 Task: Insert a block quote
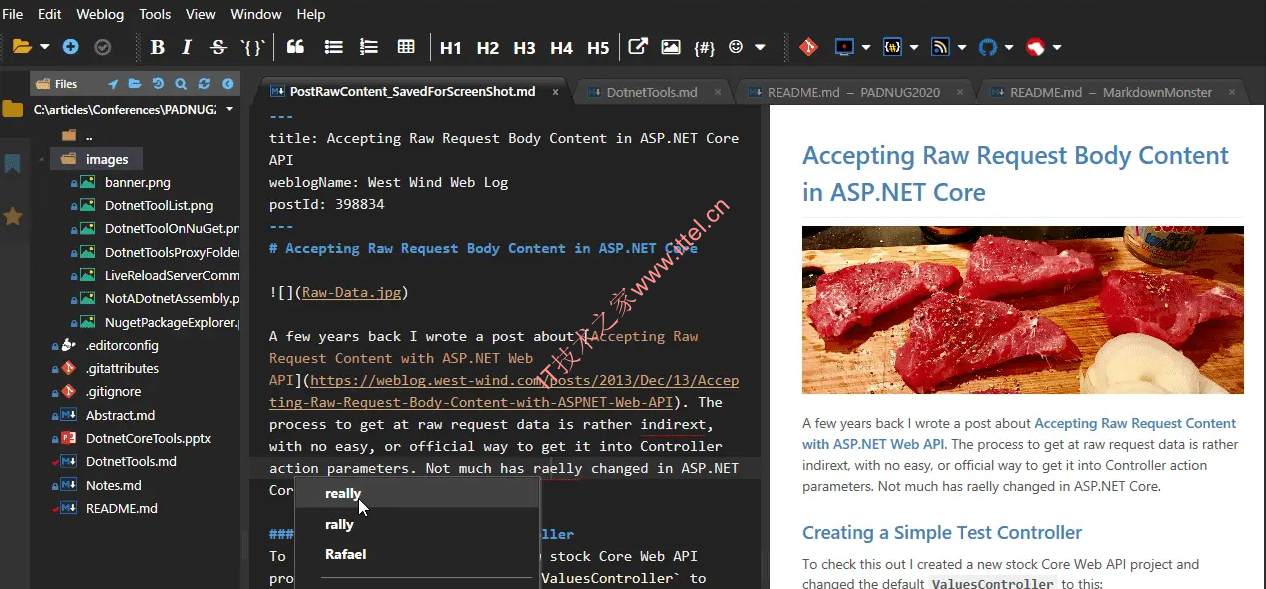click(x=295, y=47)
